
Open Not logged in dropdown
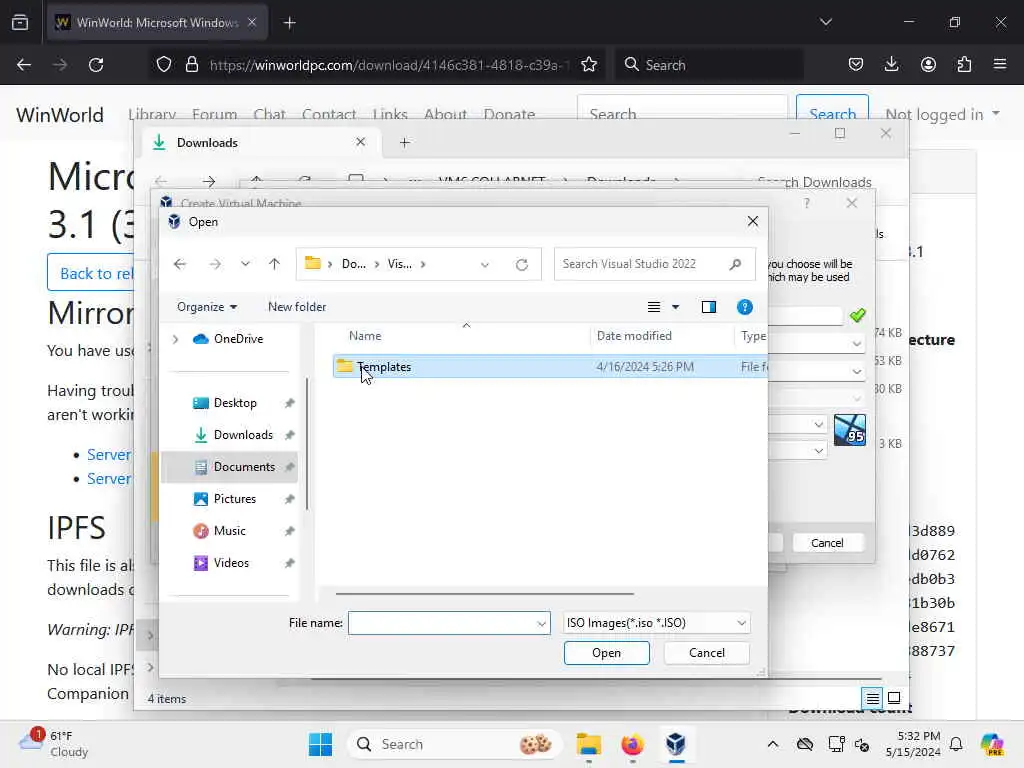[942, 114]
